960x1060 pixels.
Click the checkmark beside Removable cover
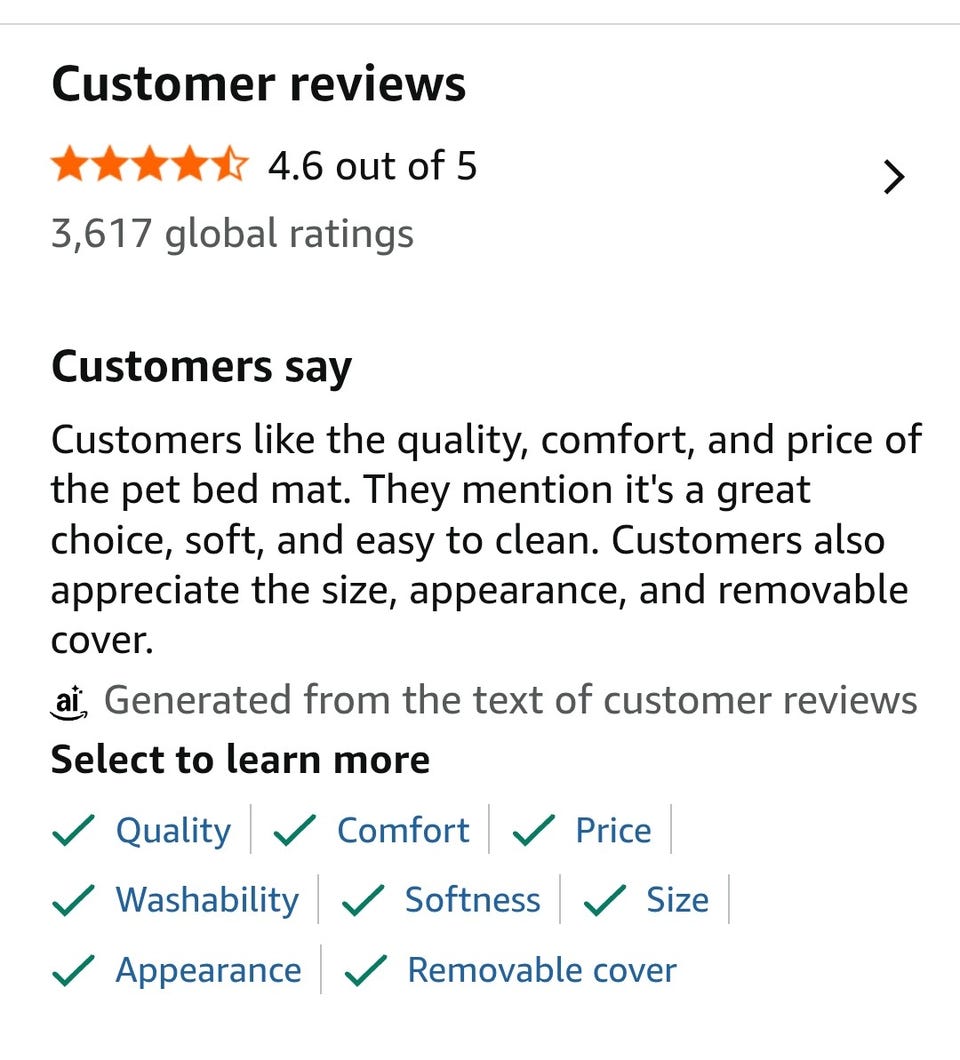pyautogui.click(x=366, y=971)
